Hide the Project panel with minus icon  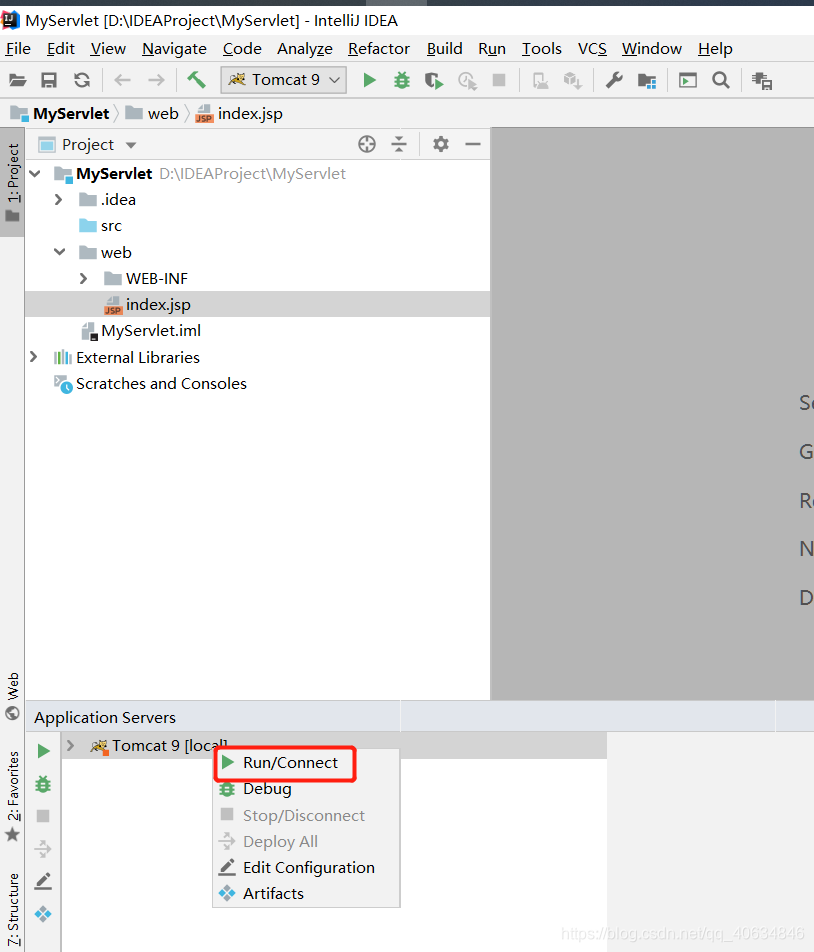pos(473,144)
